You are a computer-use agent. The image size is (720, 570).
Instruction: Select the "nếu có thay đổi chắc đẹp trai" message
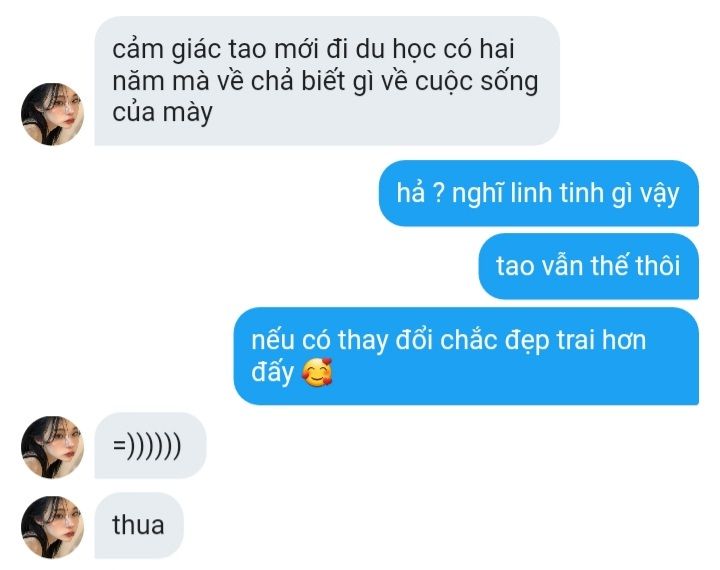click(x=466, y=356)
